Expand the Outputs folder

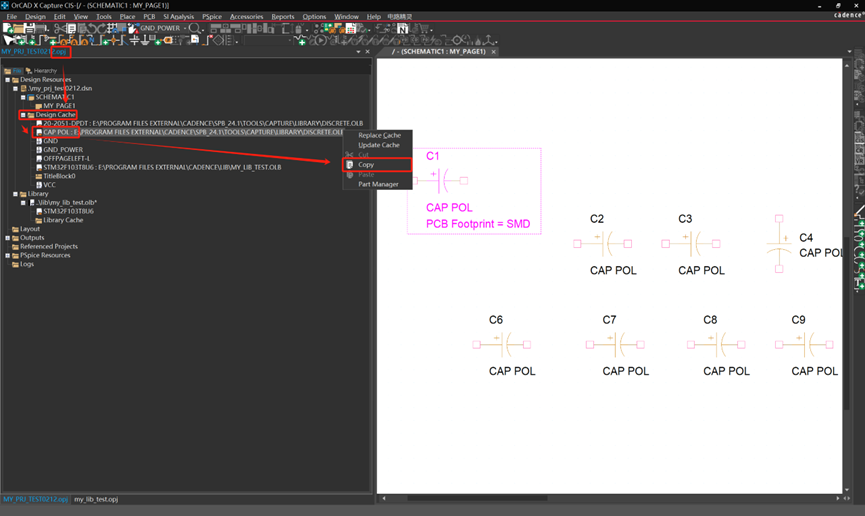click(8, 238)
